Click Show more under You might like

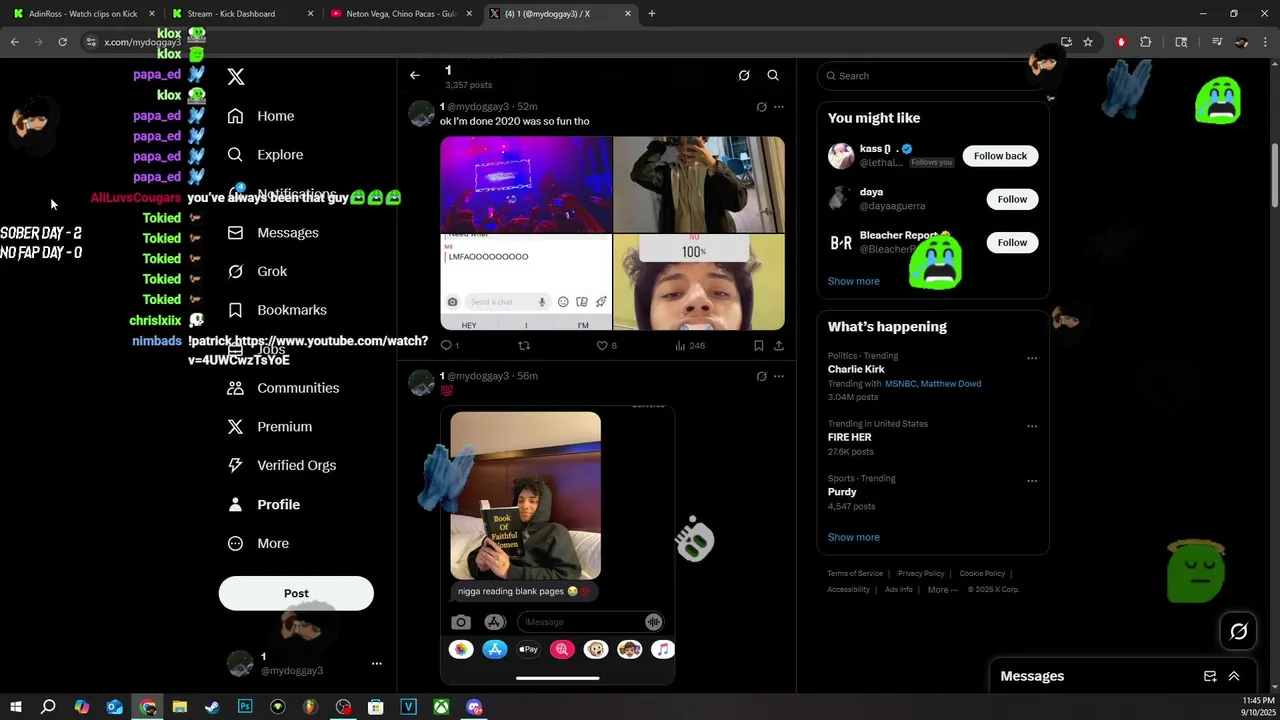click(x=854, y=281)
